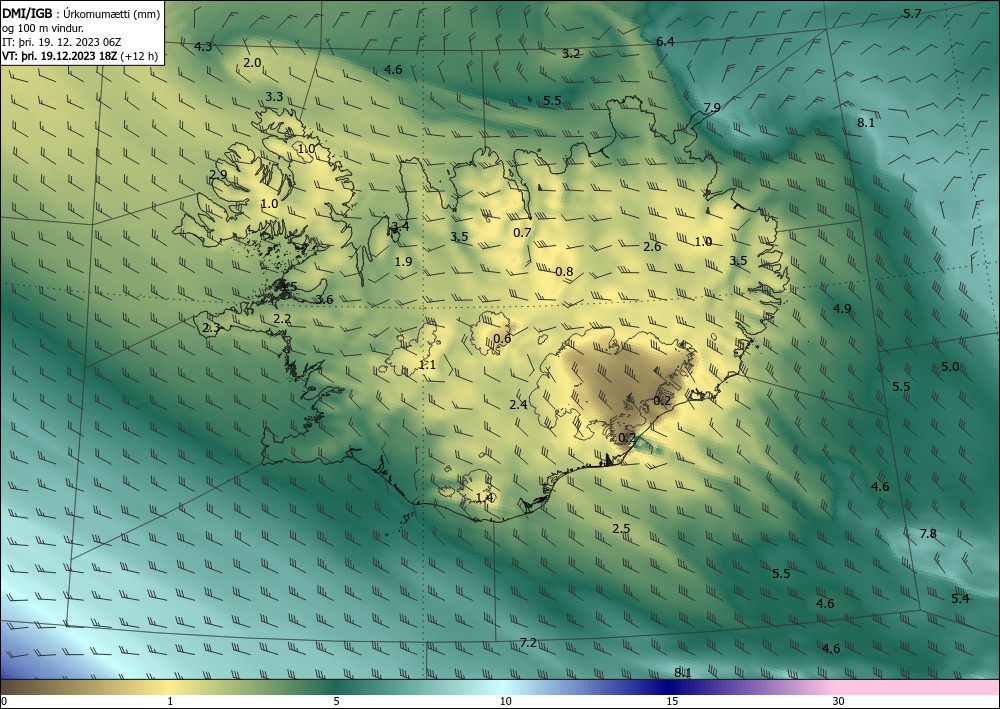Click the 2.9 value in the Westfjords

[218, 174]
